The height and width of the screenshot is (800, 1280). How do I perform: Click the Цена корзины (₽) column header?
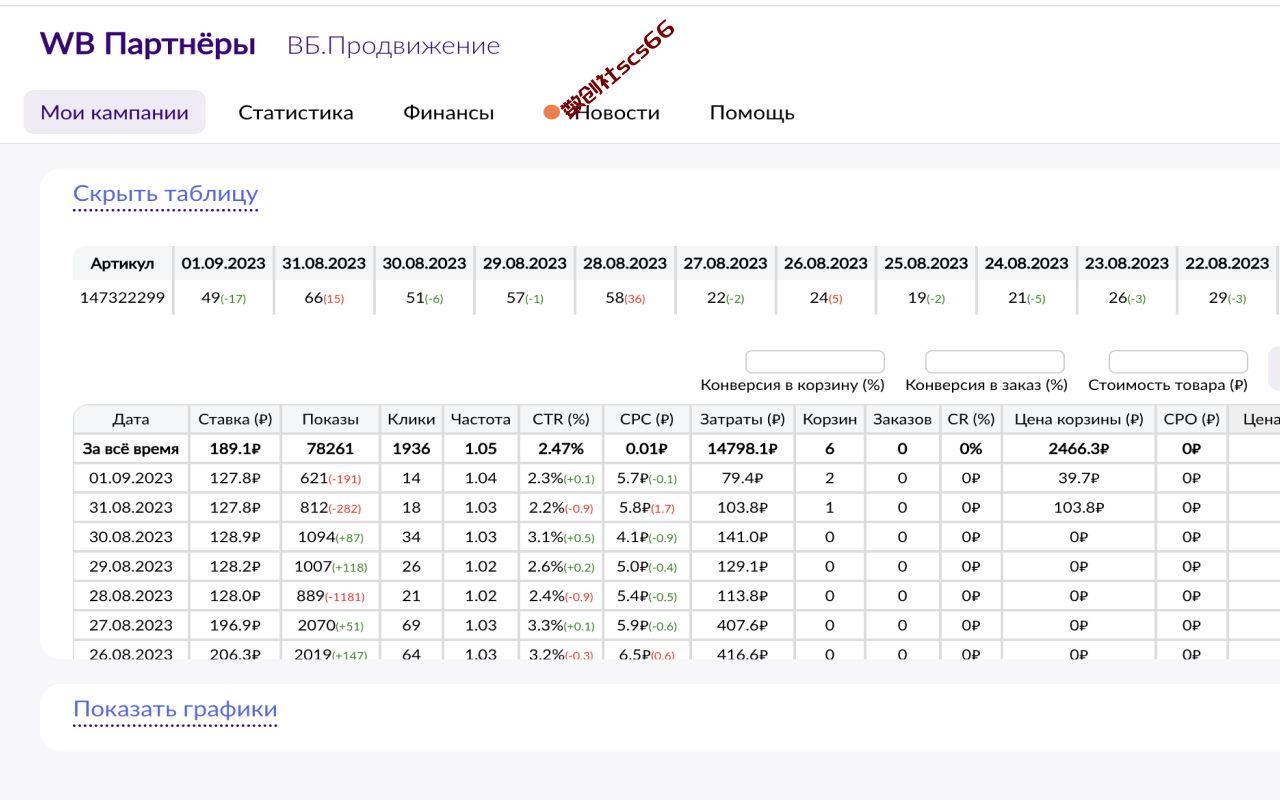click(x=1078, y=419)
